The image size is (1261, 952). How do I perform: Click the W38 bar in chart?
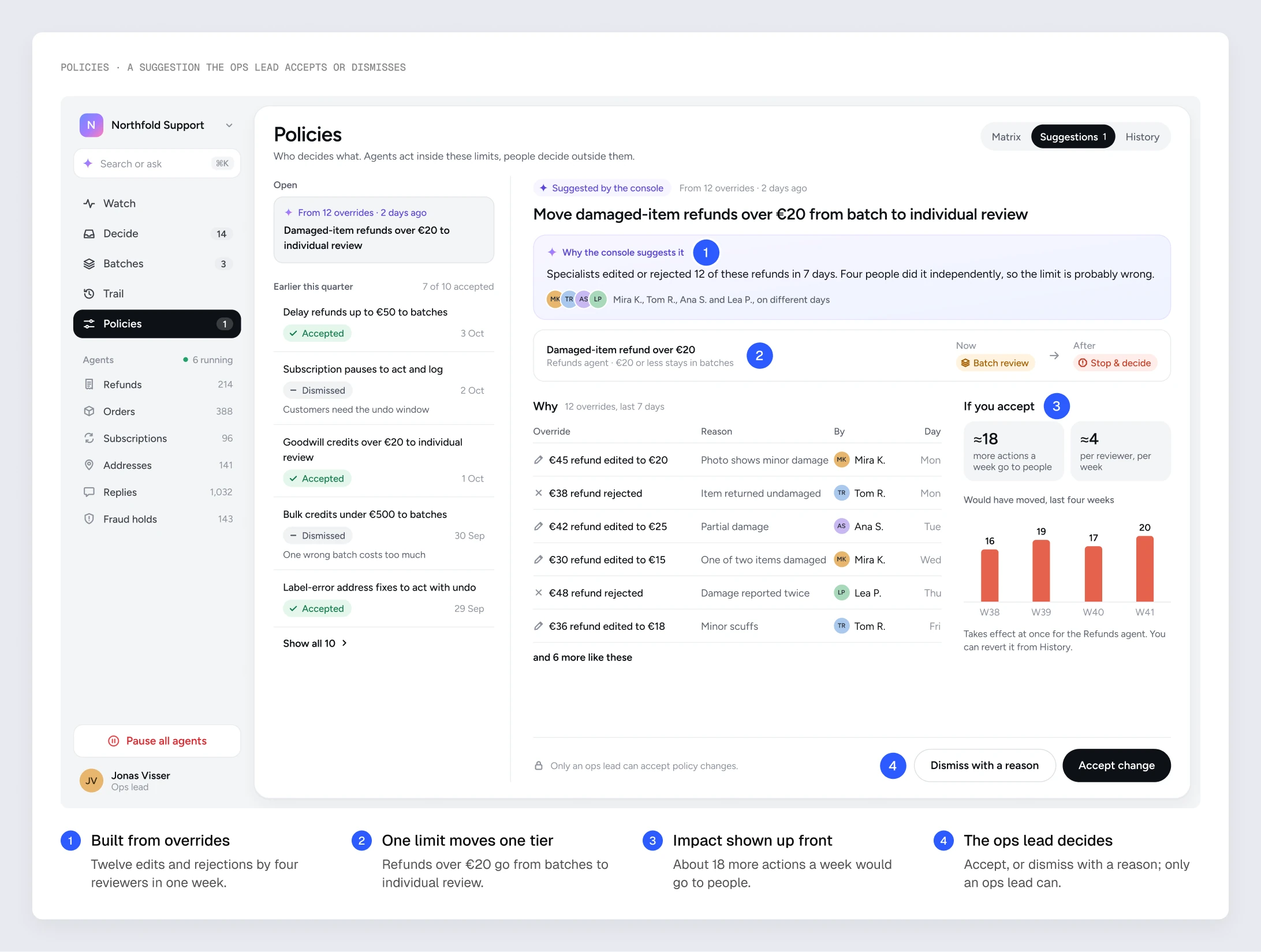(x=989, y=575)
